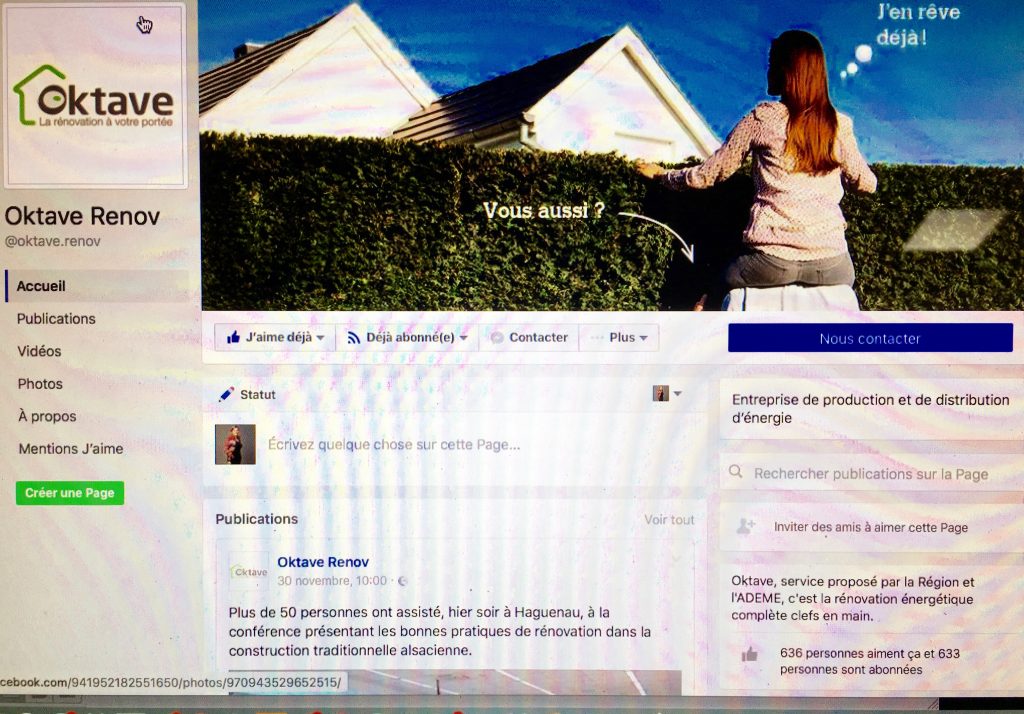Open the 30 novembre, 10:00 post timestamp

(332, 581)
